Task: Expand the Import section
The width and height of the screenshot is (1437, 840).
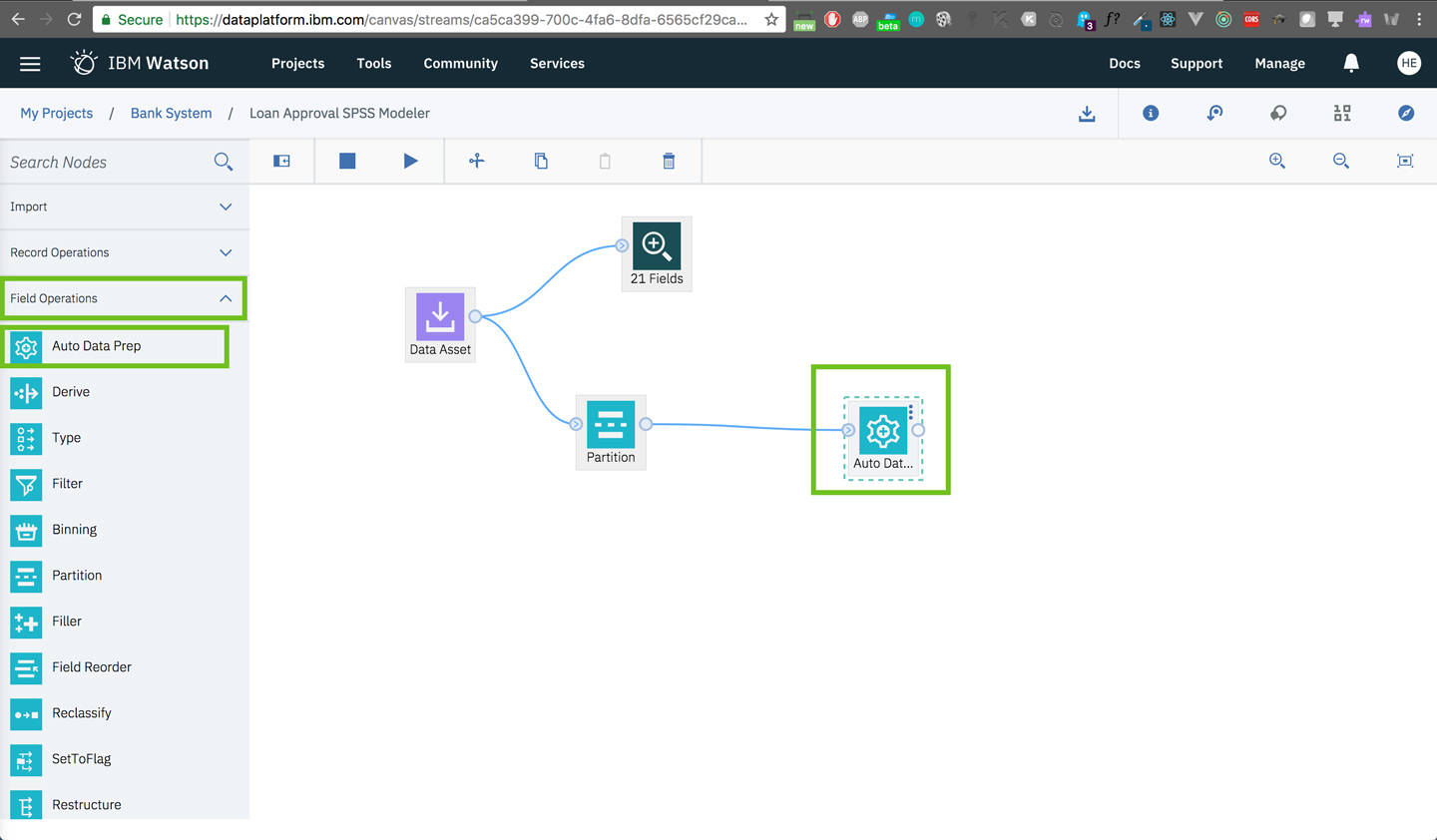Action: (124, 207)
